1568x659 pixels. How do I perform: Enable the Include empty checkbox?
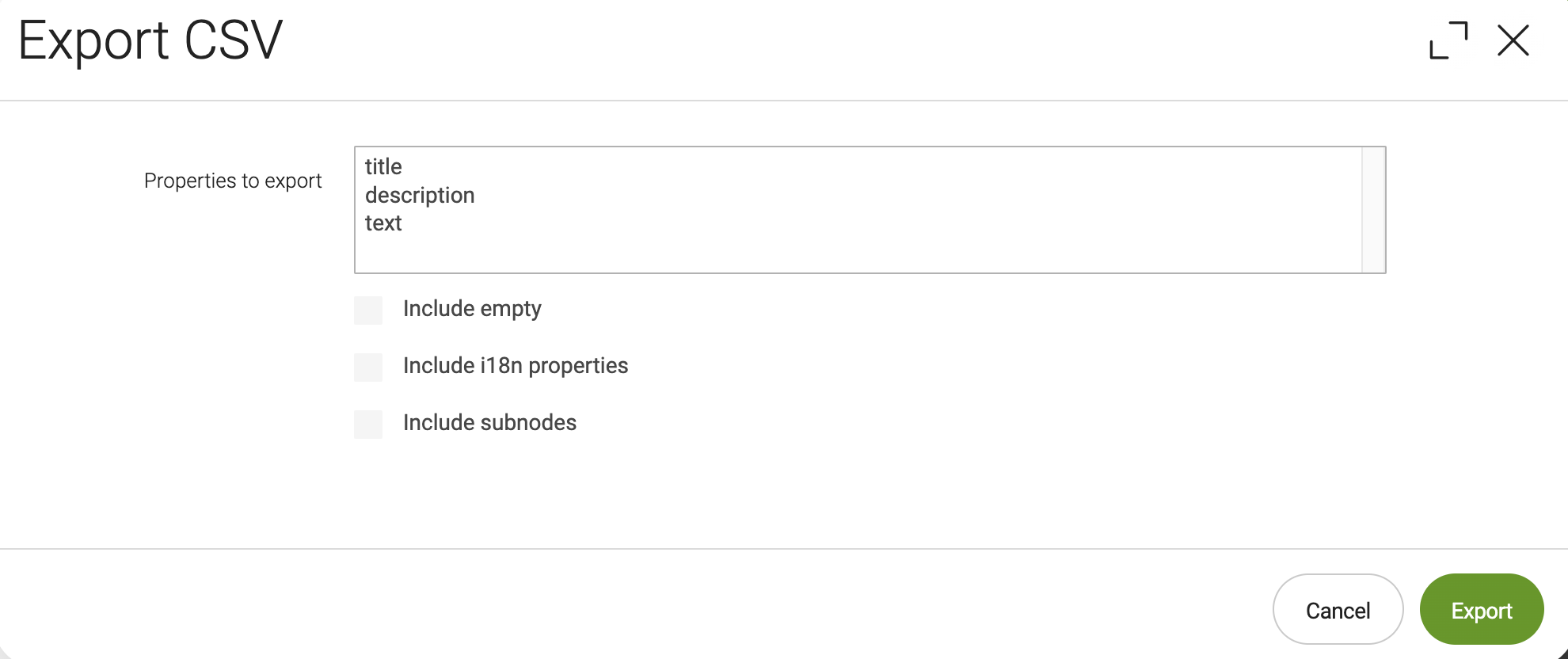[x=367, y=310]
